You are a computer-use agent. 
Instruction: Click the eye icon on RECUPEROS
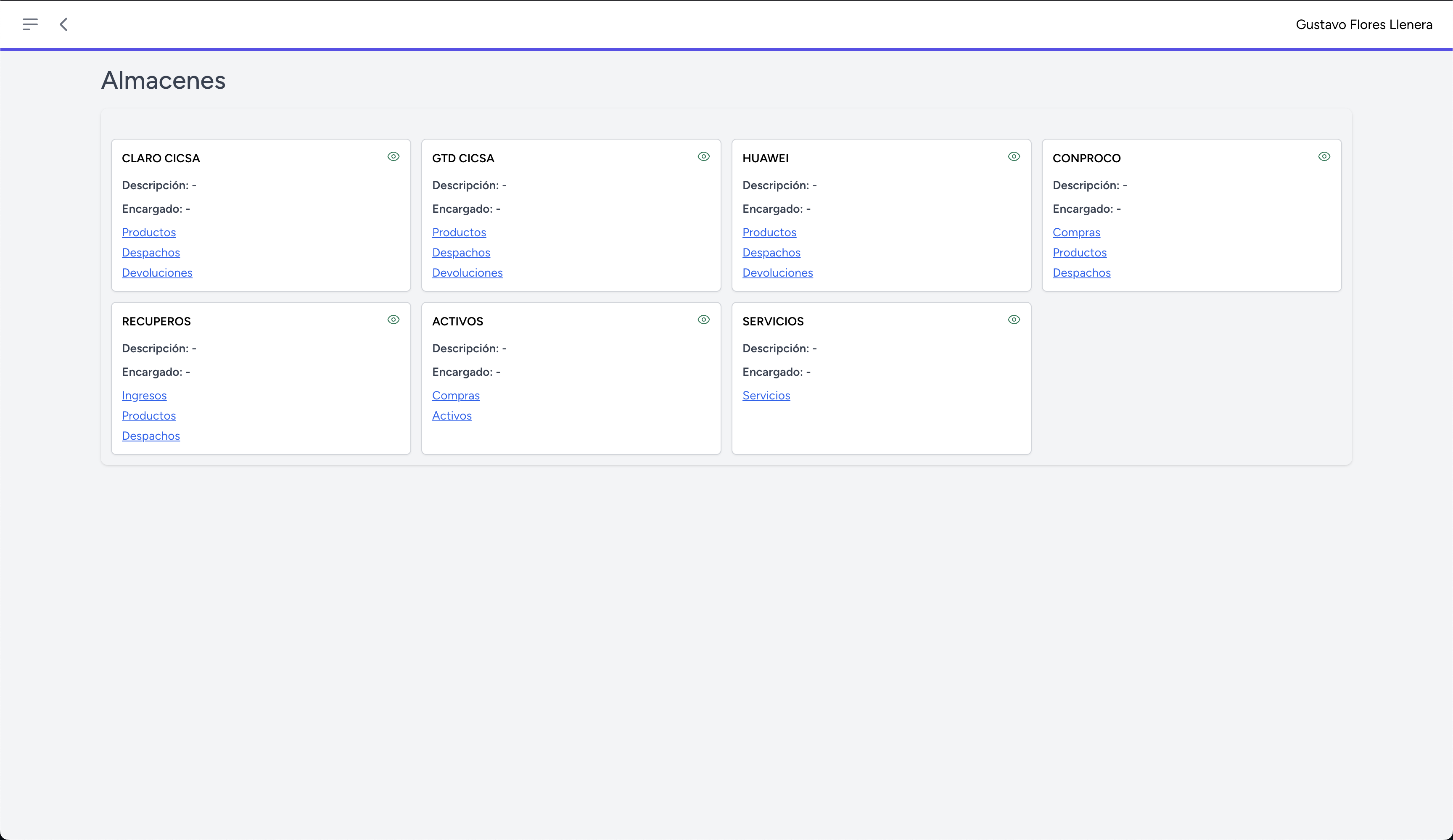click(x=393, y=320)
